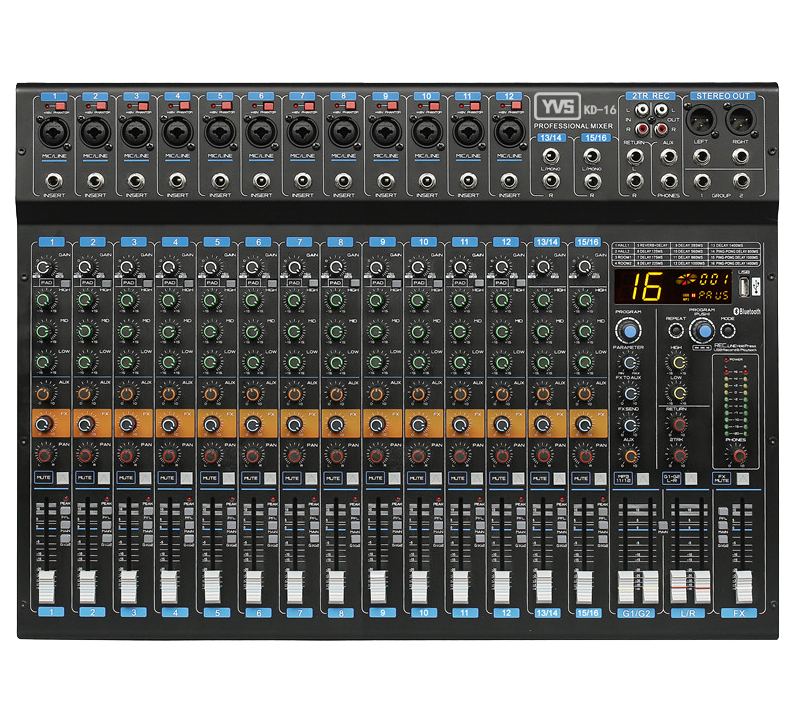Viewport: 796px width, 722px height.
Task: Click the channel 5 FX send knob
Action: [211, 424]
